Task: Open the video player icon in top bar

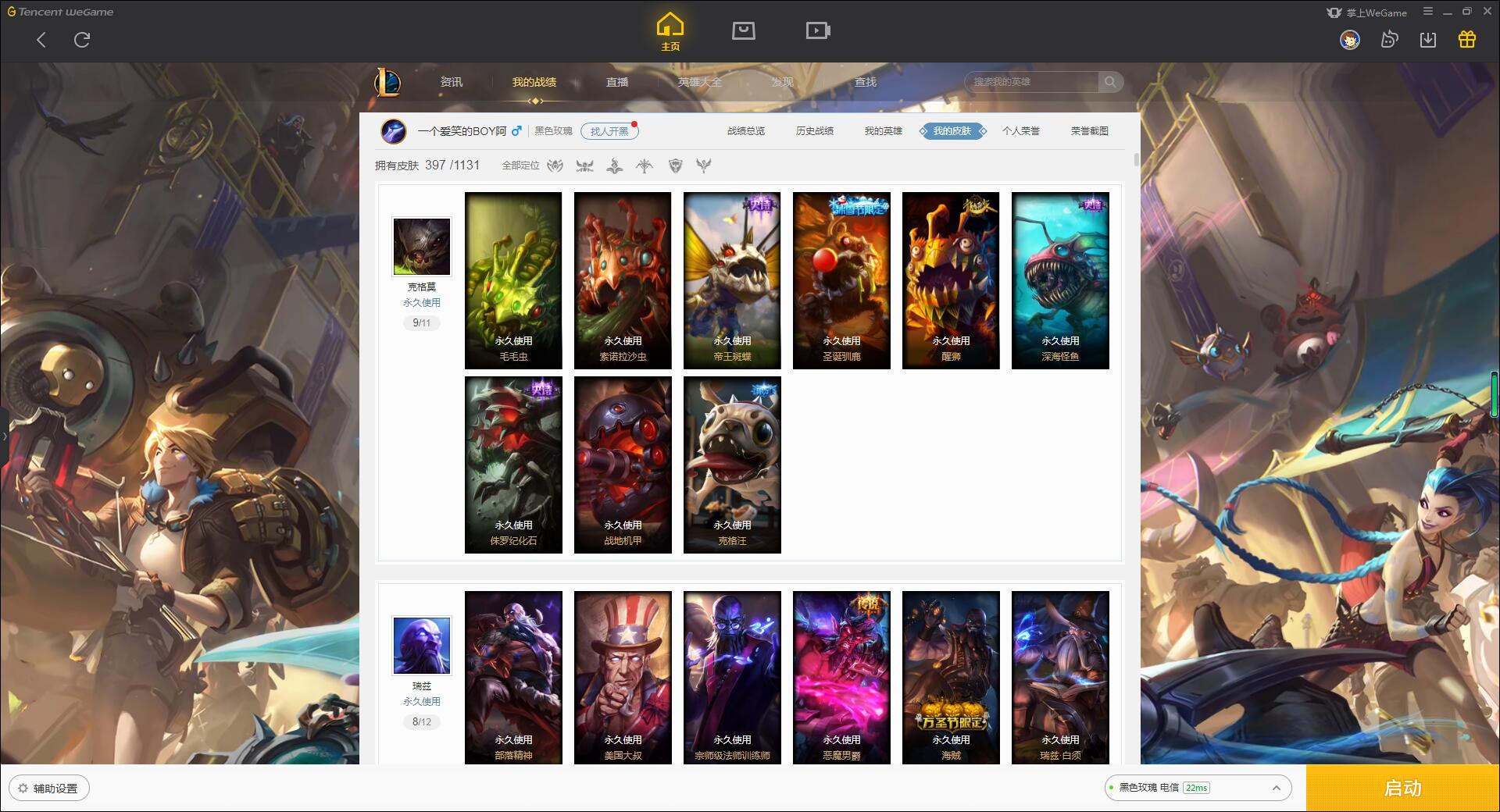Action: 818,30
